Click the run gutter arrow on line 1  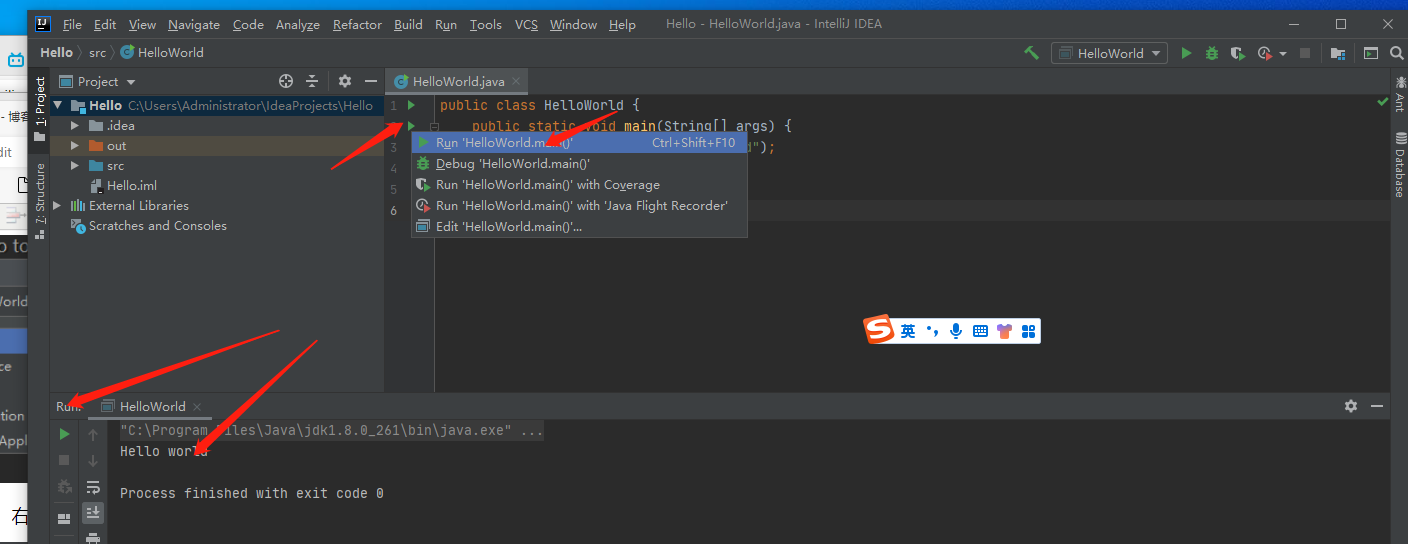(x=411, y=105)
